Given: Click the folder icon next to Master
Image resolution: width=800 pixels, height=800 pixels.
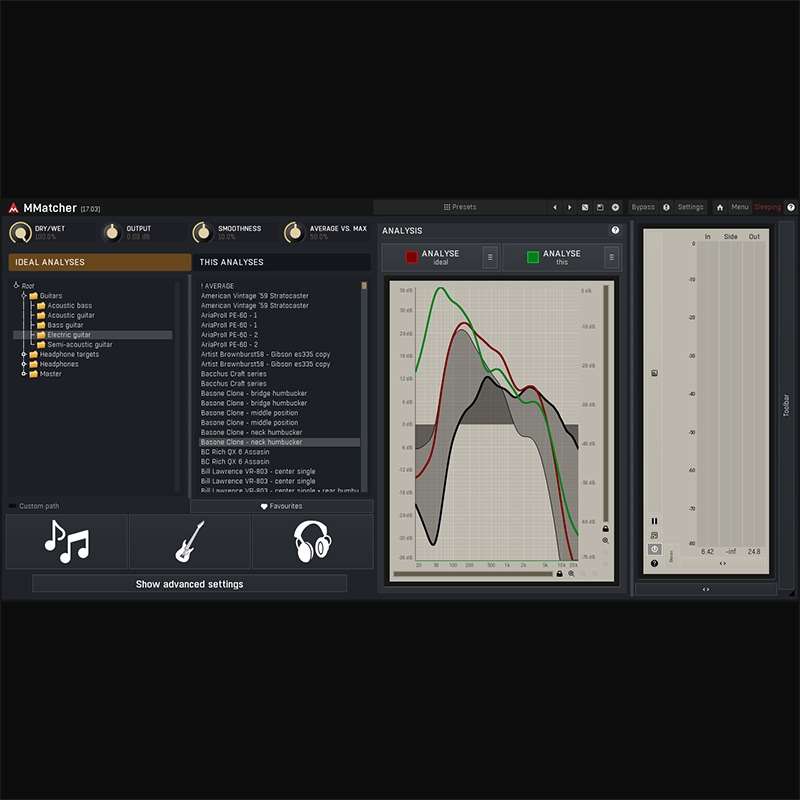Looking at the screenshot, I should pyautogui.click(x=34, y=374).
